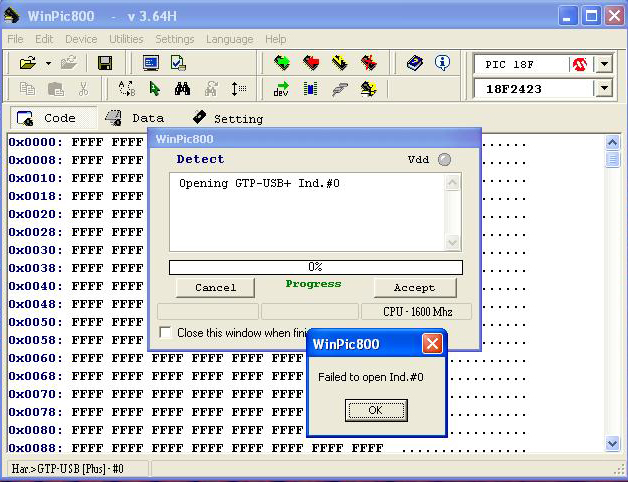
Task: Expand the PIC 18F family dropdown
Action: [604, 64]
